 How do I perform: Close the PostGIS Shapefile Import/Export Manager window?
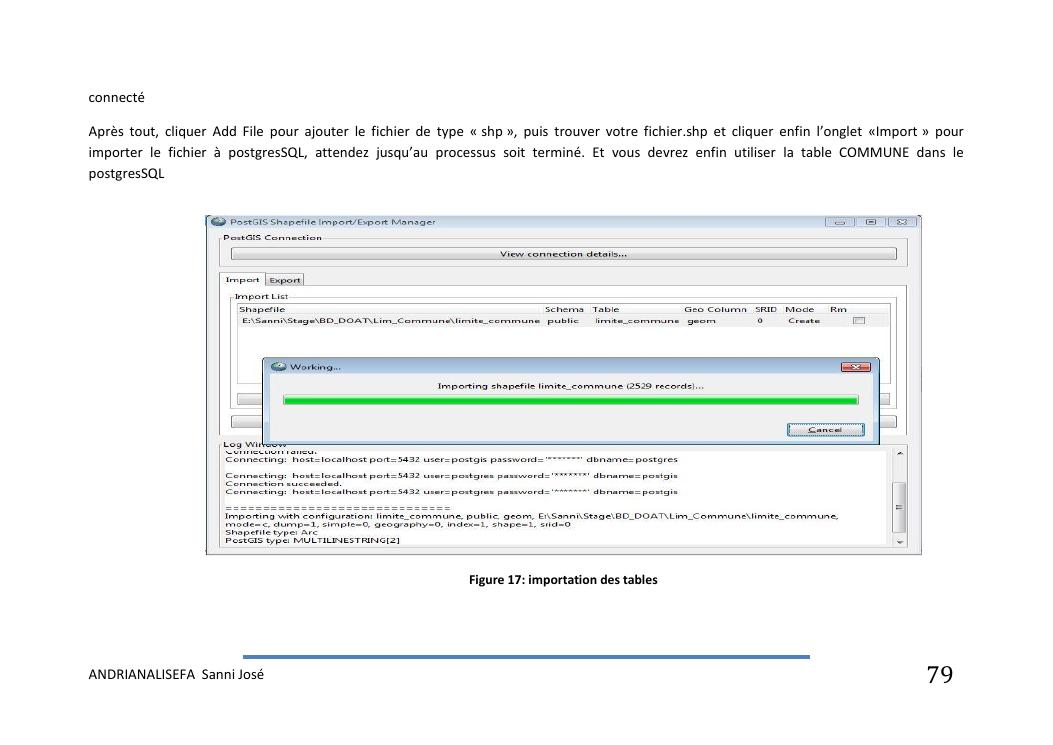coord(902,222)
